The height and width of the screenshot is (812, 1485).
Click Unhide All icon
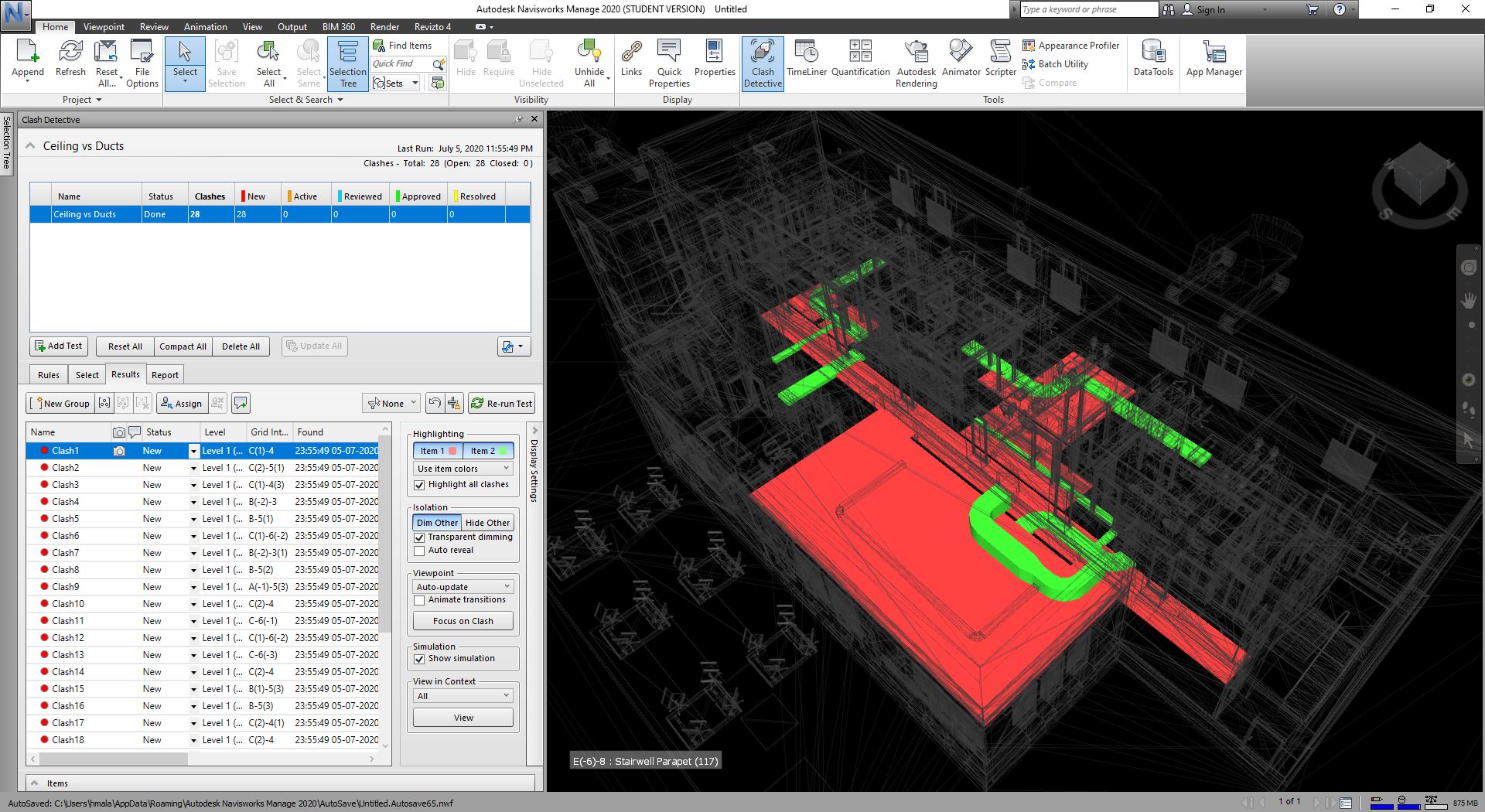(x=589, y=63)
